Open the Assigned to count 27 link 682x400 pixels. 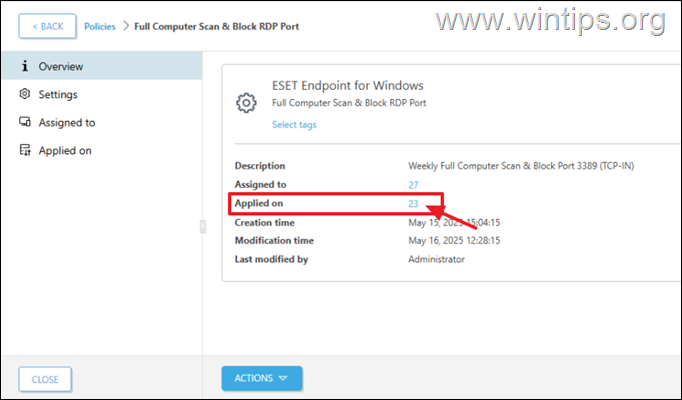point(413,185)
